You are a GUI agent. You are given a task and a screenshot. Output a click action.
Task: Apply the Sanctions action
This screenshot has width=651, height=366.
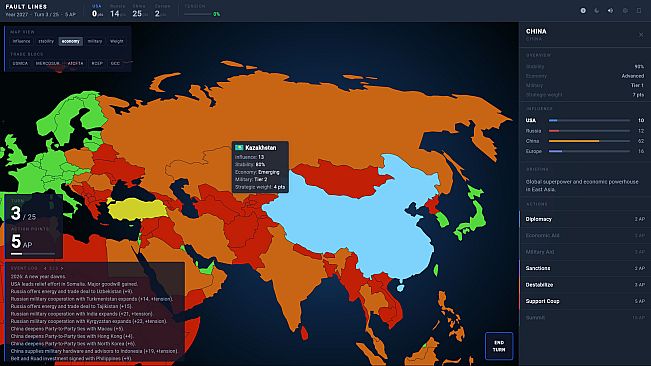[x=585, y=268]
